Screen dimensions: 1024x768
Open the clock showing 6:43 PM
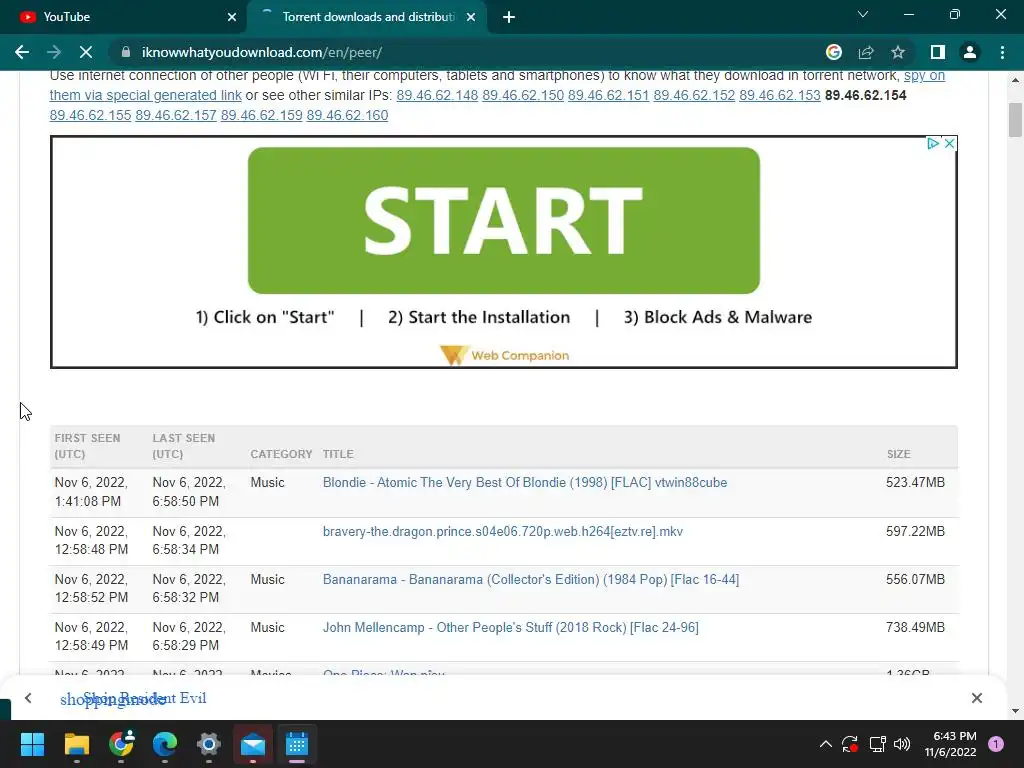point(950,744)
